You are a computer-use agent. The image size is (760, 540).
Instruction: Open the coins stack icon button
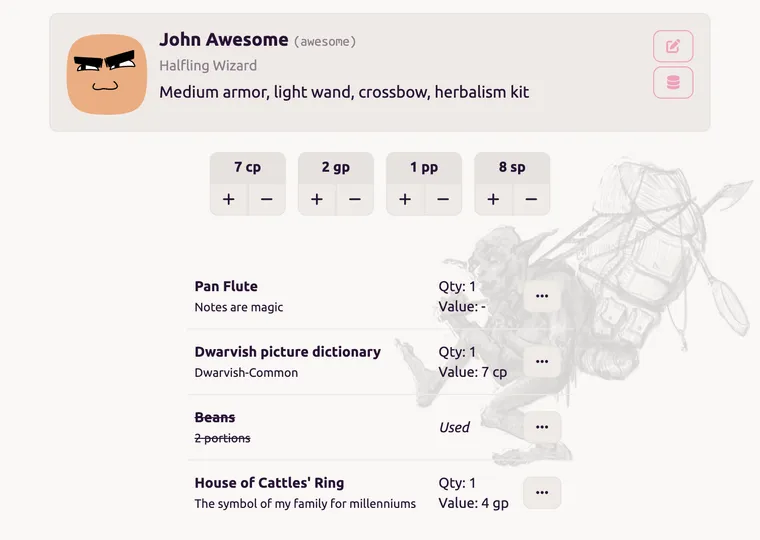(x=673, y=83)
